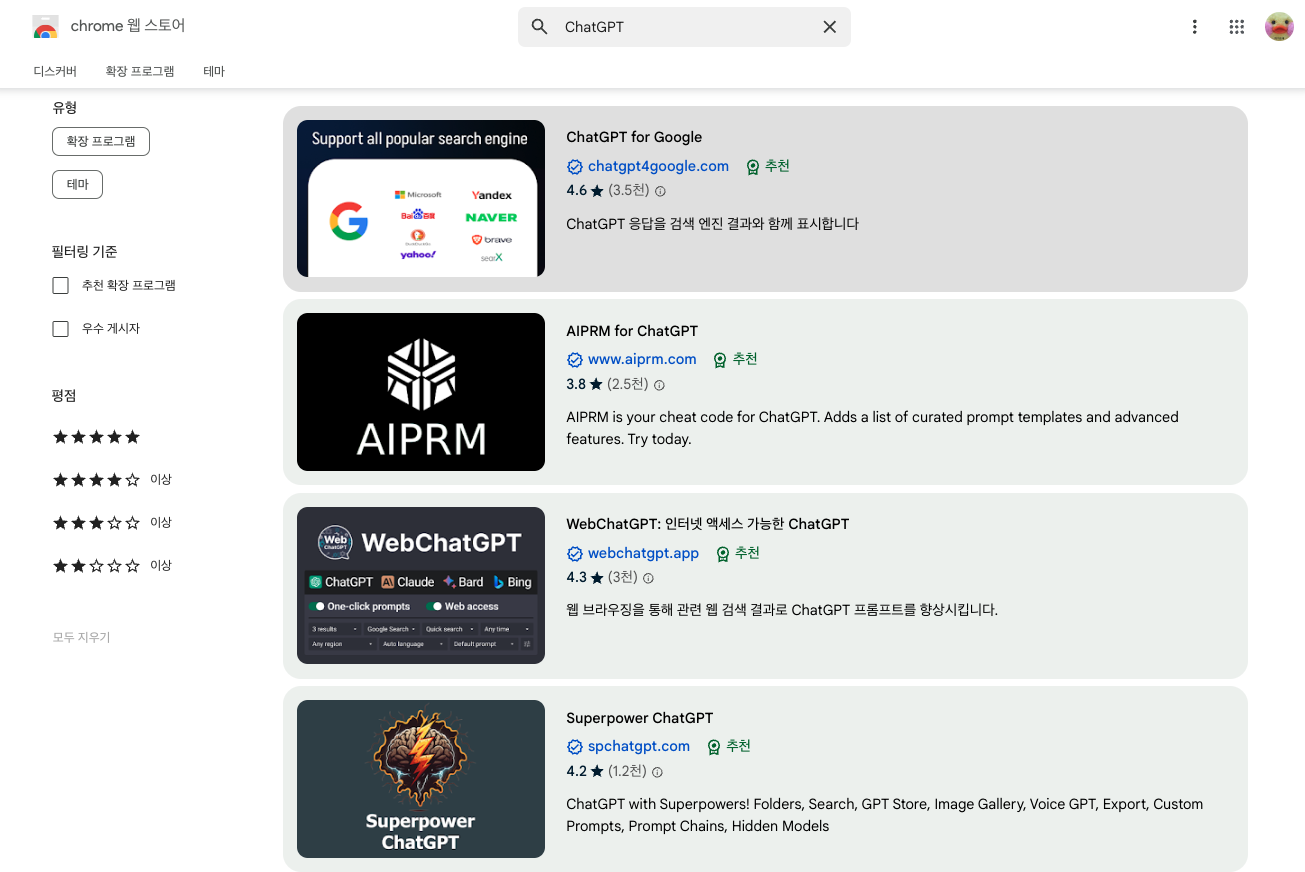Select the 확장 프로그램 type filter chip

click(101, 141)
